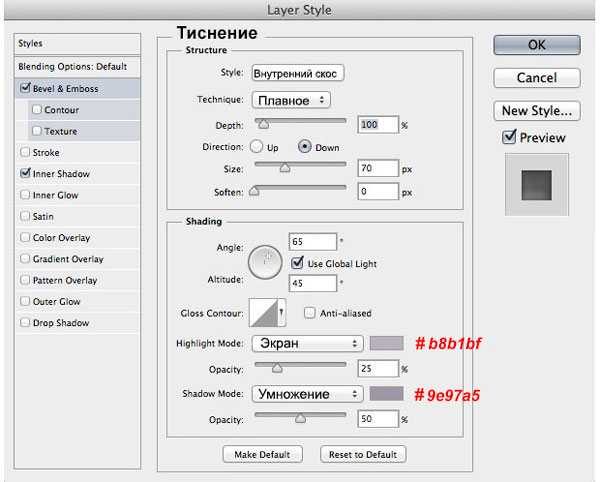Screen dimensions: 600x482
Task: Click the Size slider handle
Action: (x=285, y=168)
